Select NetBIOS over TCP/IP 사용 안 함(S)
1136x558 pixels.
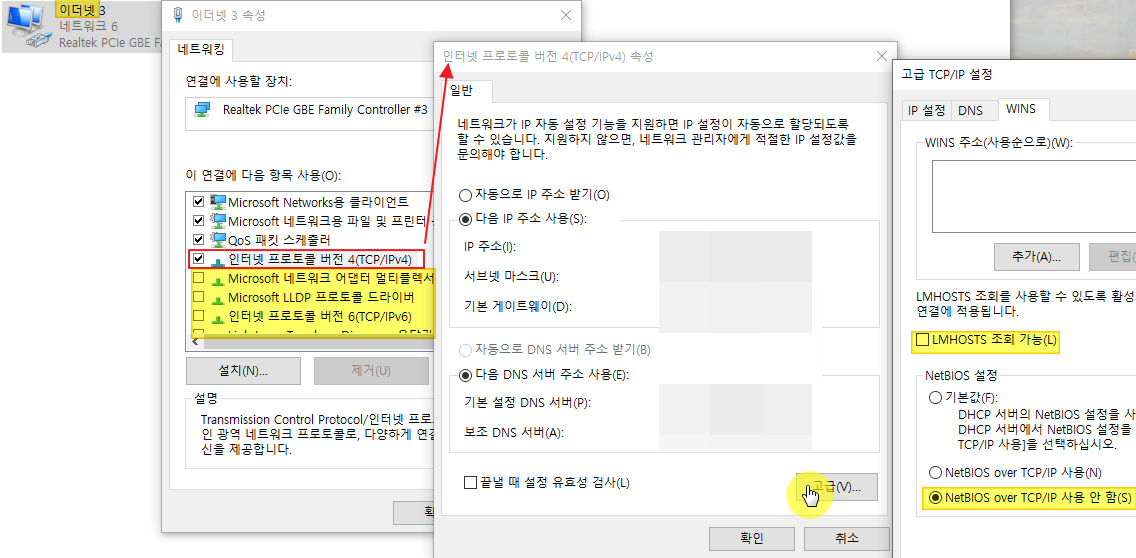[935, 497]
